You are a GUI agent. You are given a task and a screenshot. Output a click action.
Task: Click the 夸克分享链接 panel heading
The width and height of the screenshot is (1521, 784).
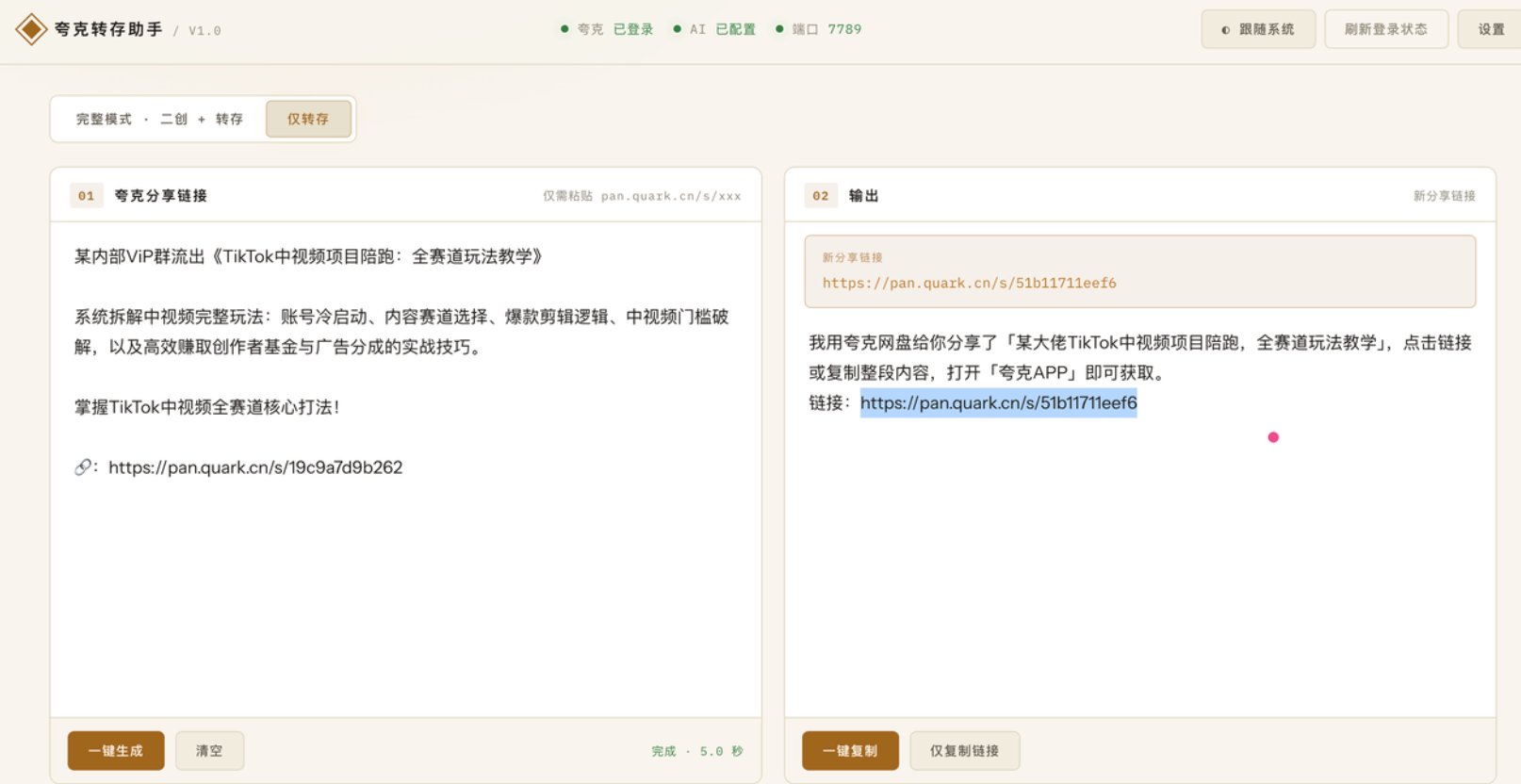[x=161, y=196]
